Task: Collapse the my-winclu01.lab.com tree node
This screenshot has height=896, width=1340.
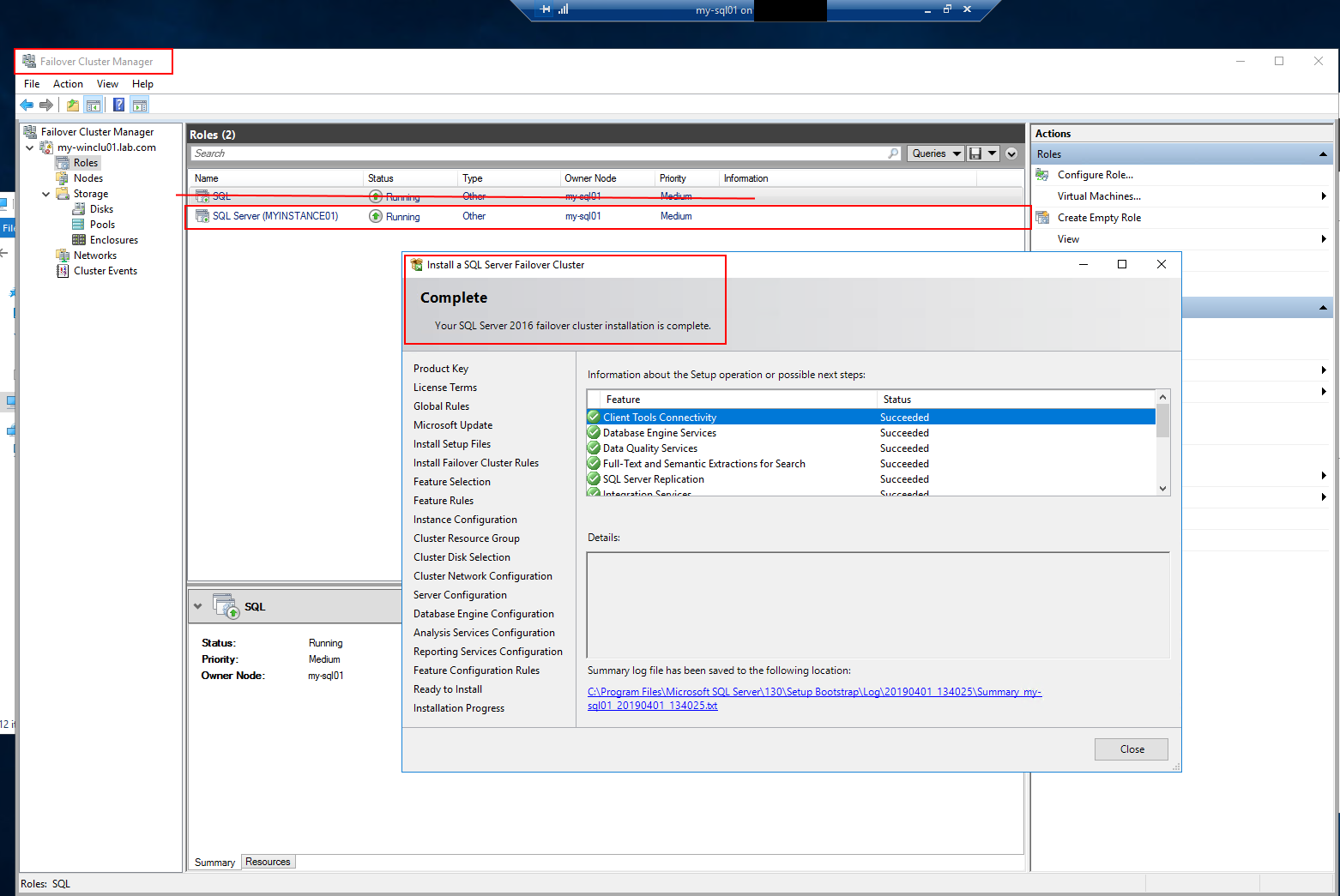Action: (x=30, y=147)
